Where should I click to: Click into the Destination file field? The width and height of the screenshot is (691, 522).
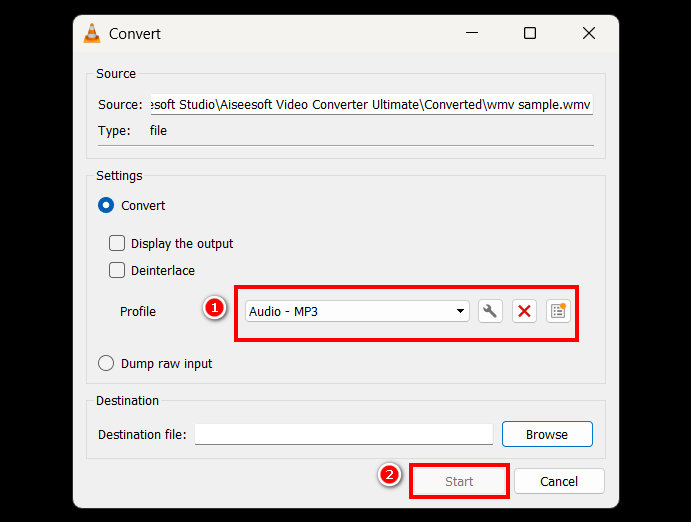point(343,434)
